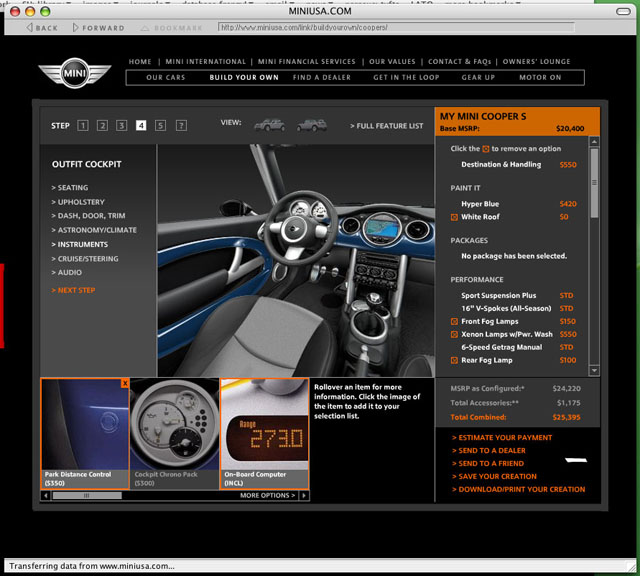Expand the Audio category
The width and height of the screenshot is (640, 576).
[x=67, y=272]
